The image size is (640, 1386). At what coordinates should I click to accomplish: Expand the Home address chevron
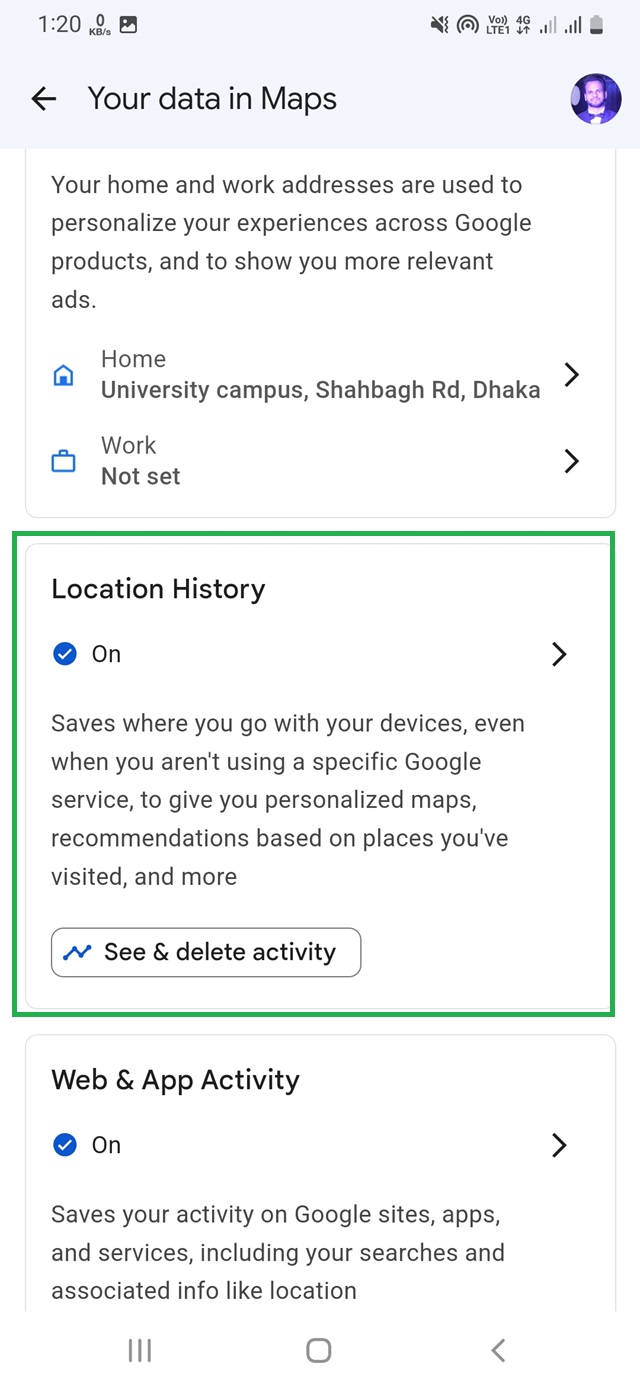[x=571, y=375]
